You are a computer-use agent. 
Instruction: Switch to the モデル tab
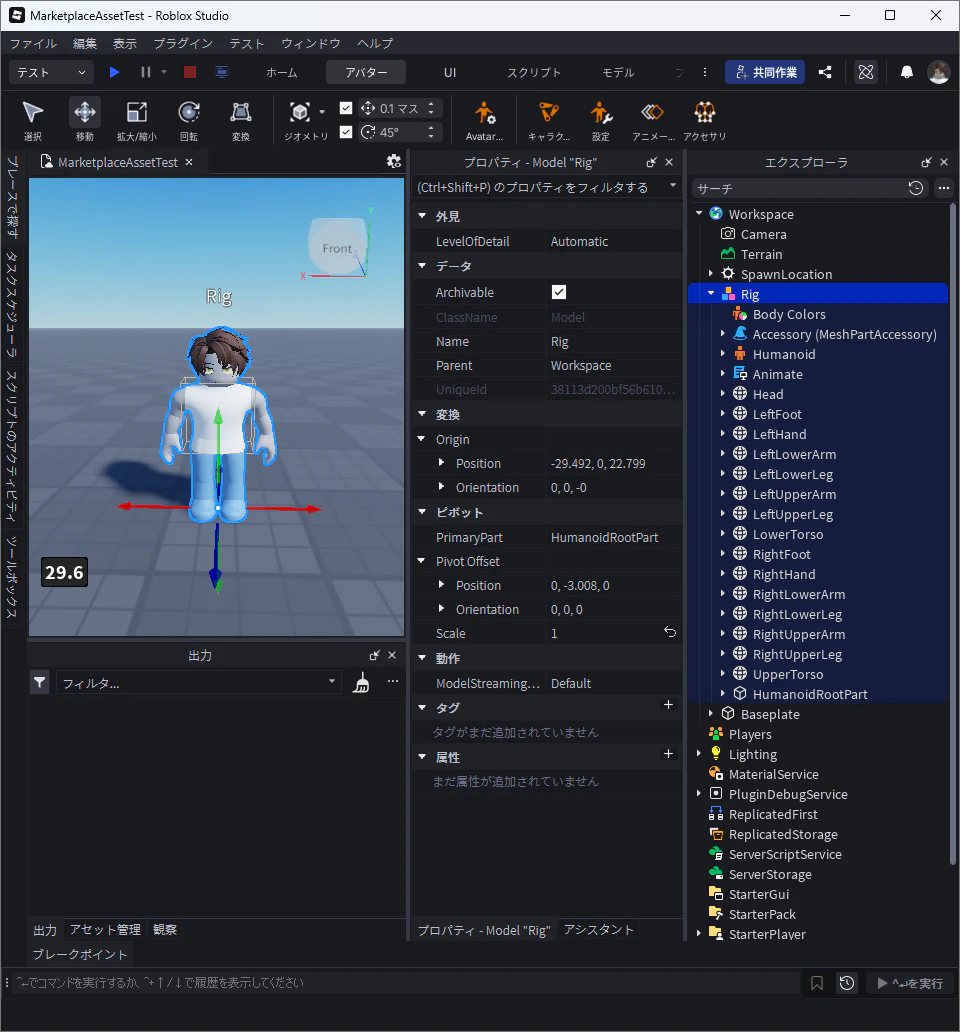tap(618, 72)
